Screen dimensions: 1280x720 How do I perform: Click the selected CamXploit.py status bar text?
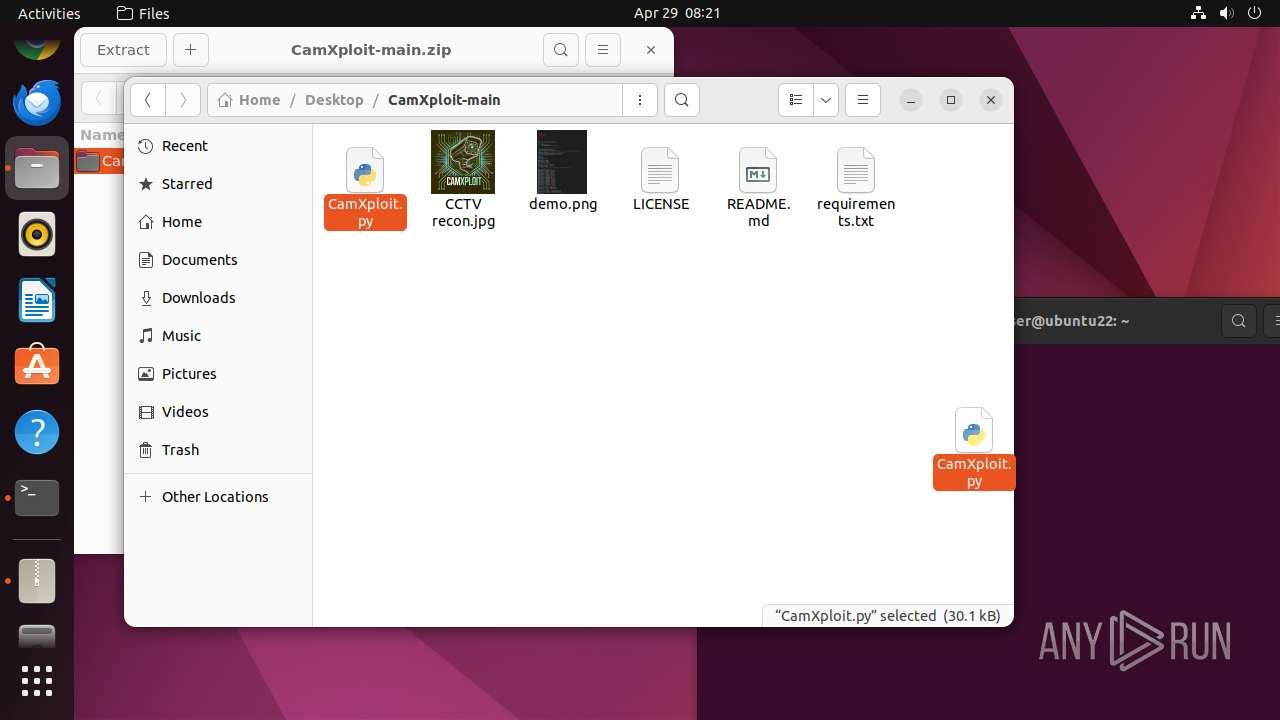pos(888,616)
